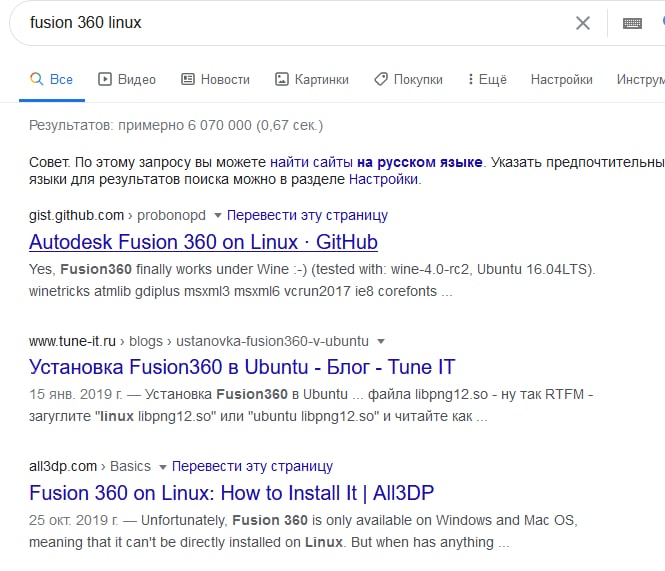Viewport: 665px width, 571px height.
Task: Open the Ещё menu
Action: point(487,79)
